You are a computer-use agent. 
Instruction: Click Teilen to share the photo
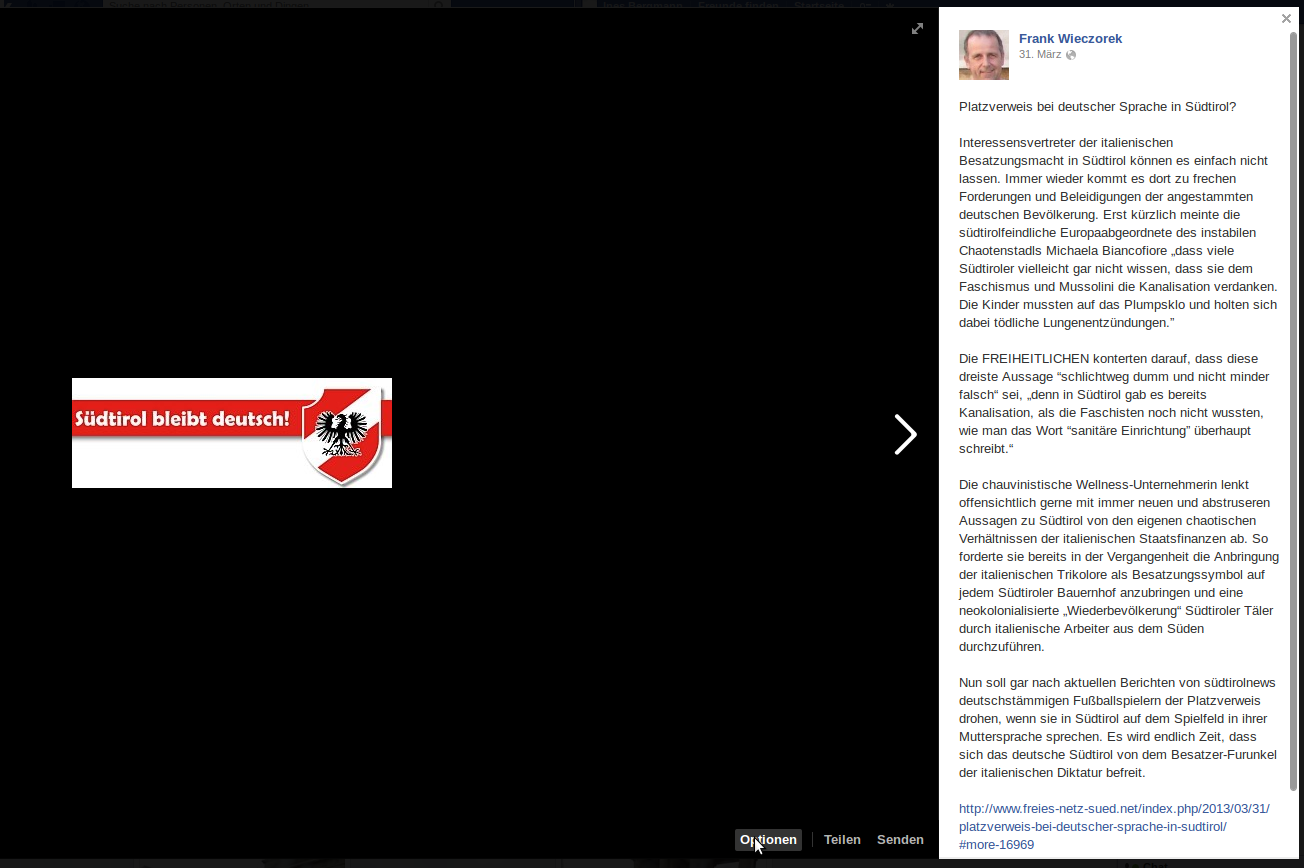842,840
